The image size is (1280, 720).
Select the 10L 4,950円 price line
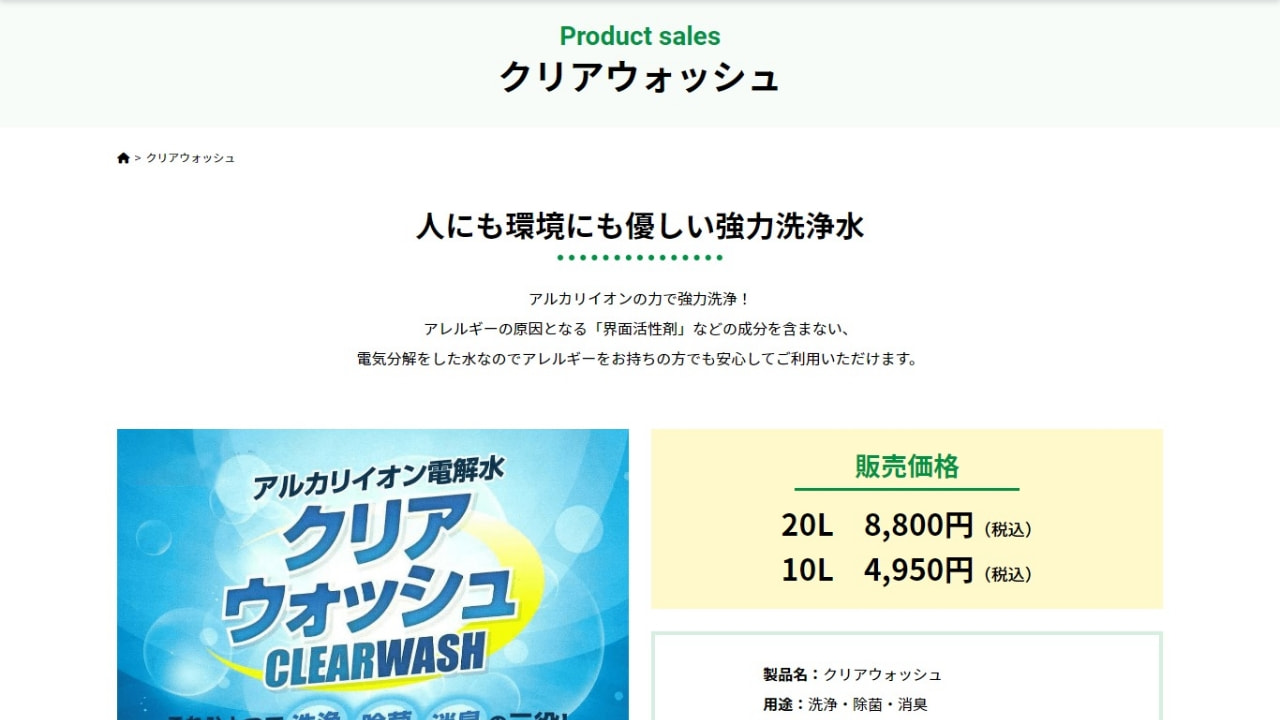click(x=907, y=571)
